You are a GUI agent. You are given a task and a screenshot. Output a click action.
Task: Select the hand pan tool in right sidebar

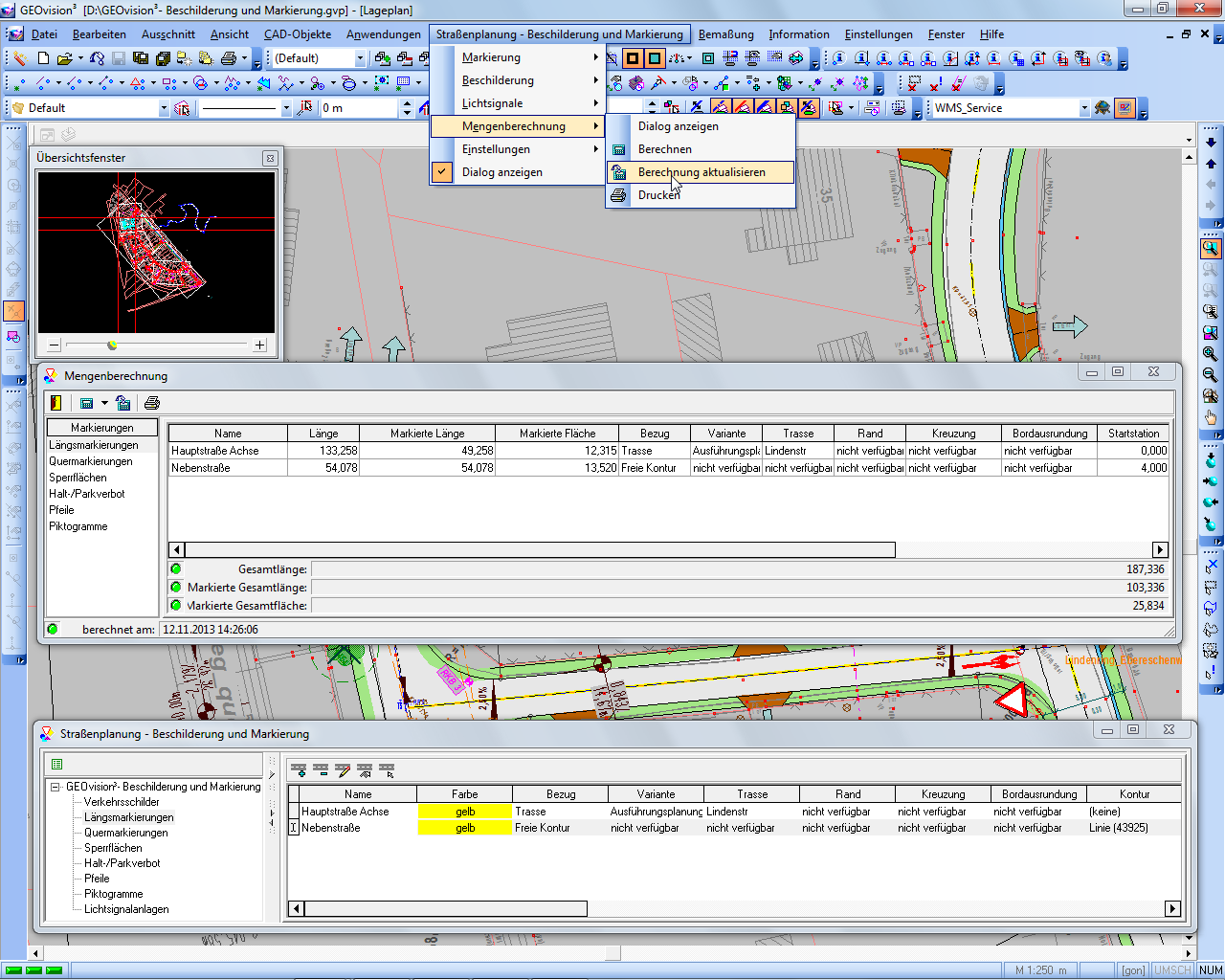tap(1211, 417)
